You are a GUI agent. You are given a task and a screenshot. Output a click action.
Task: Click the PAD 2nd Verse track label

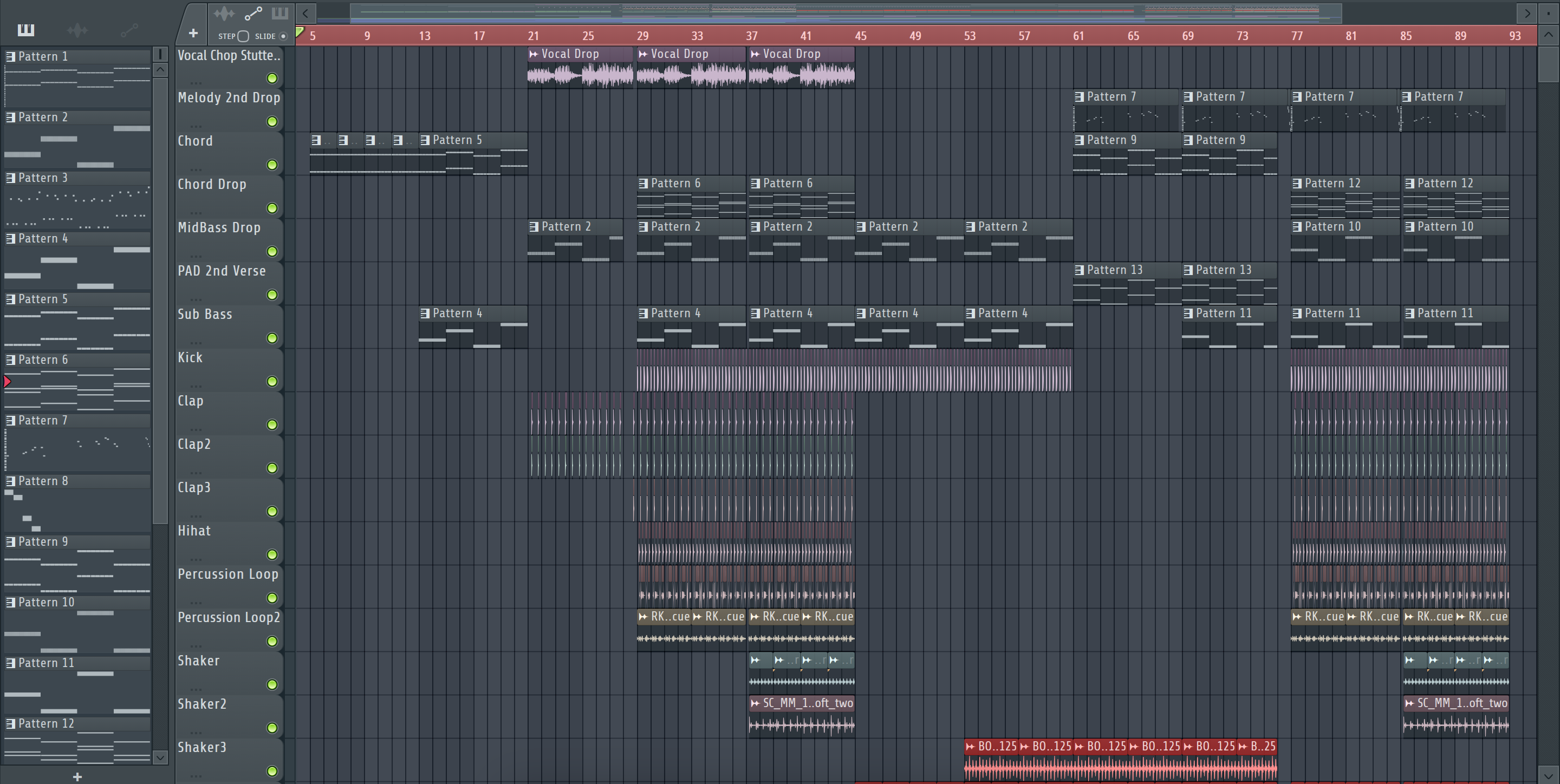click(x=222, y=271)
